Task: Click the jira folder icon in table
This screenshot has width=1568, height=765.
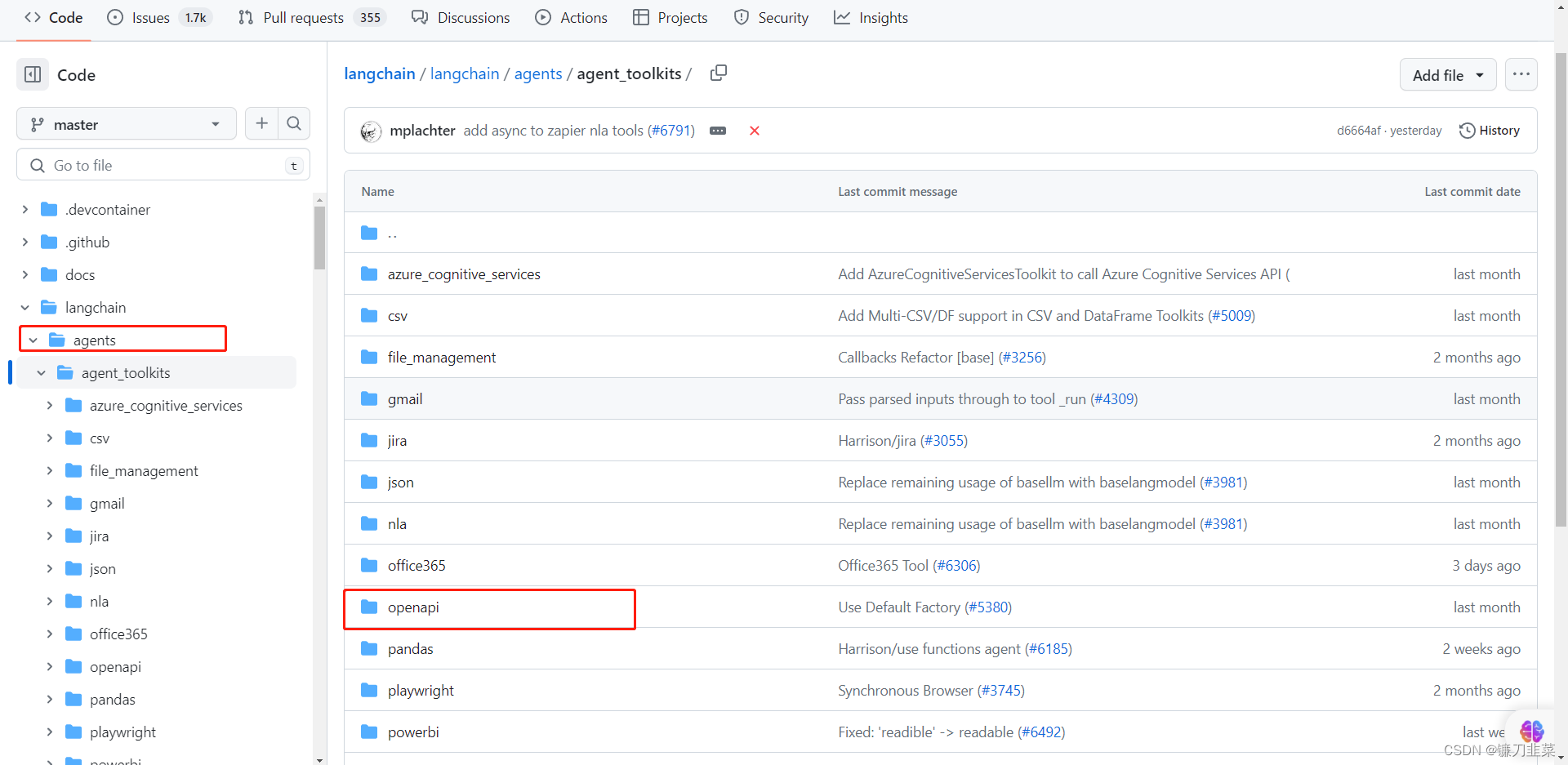Action: coord(369,440)
